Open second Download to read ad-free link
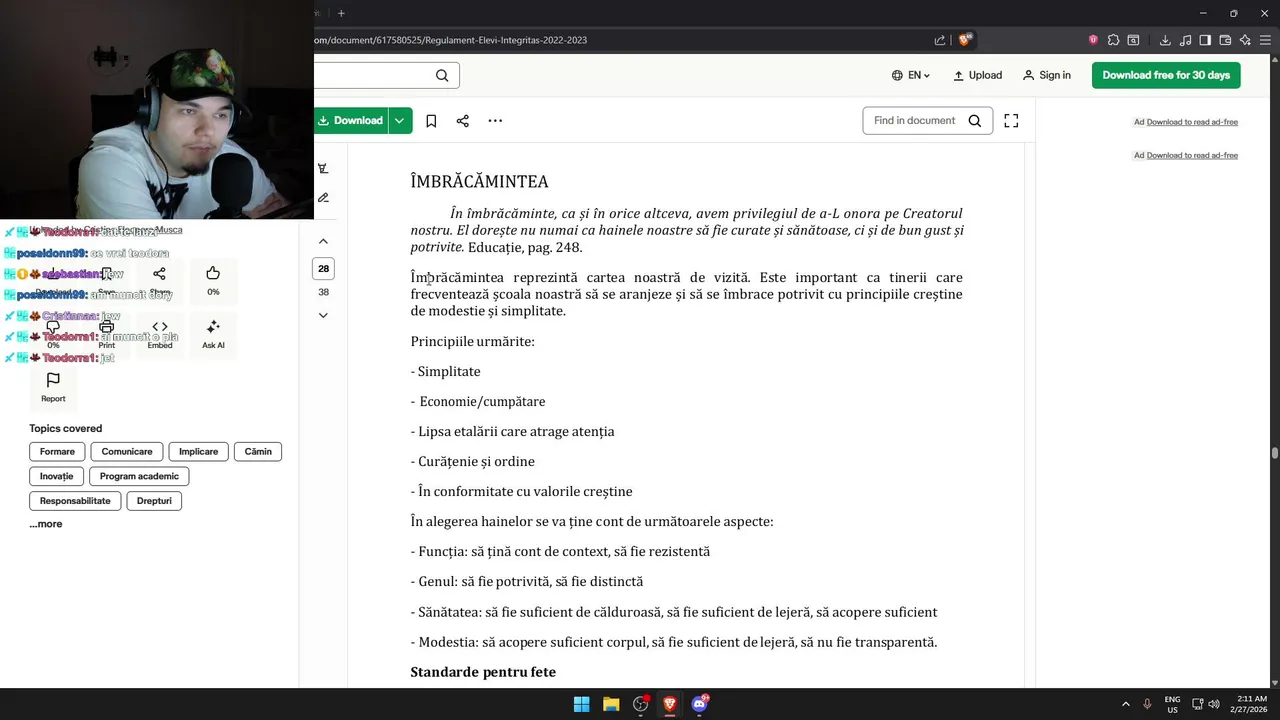This screenshot has height=720, width=1280. click(x=1192, y=155)
